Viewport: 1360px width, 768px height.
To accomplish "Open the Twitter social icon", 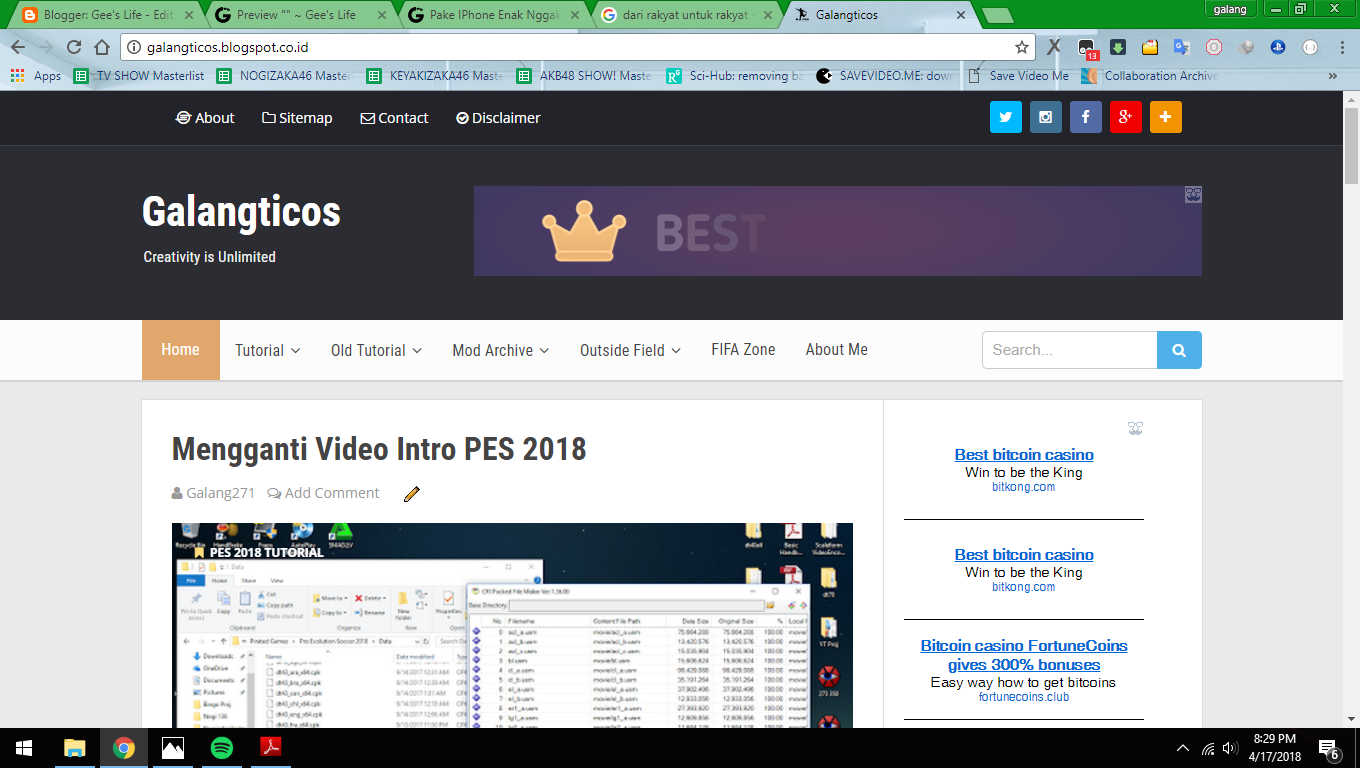I will pyautogui.click(x=1006, y=117).
